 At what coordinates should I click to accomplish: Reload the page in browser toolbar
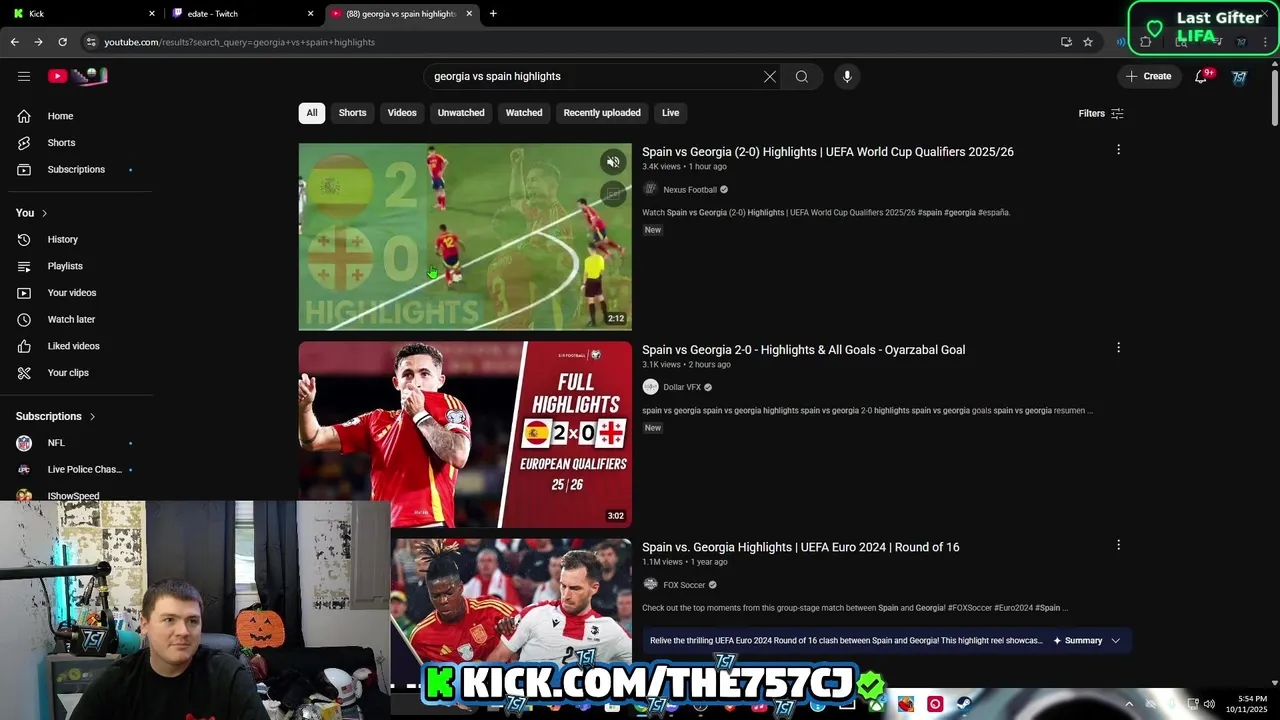click(x=62, y=42)
